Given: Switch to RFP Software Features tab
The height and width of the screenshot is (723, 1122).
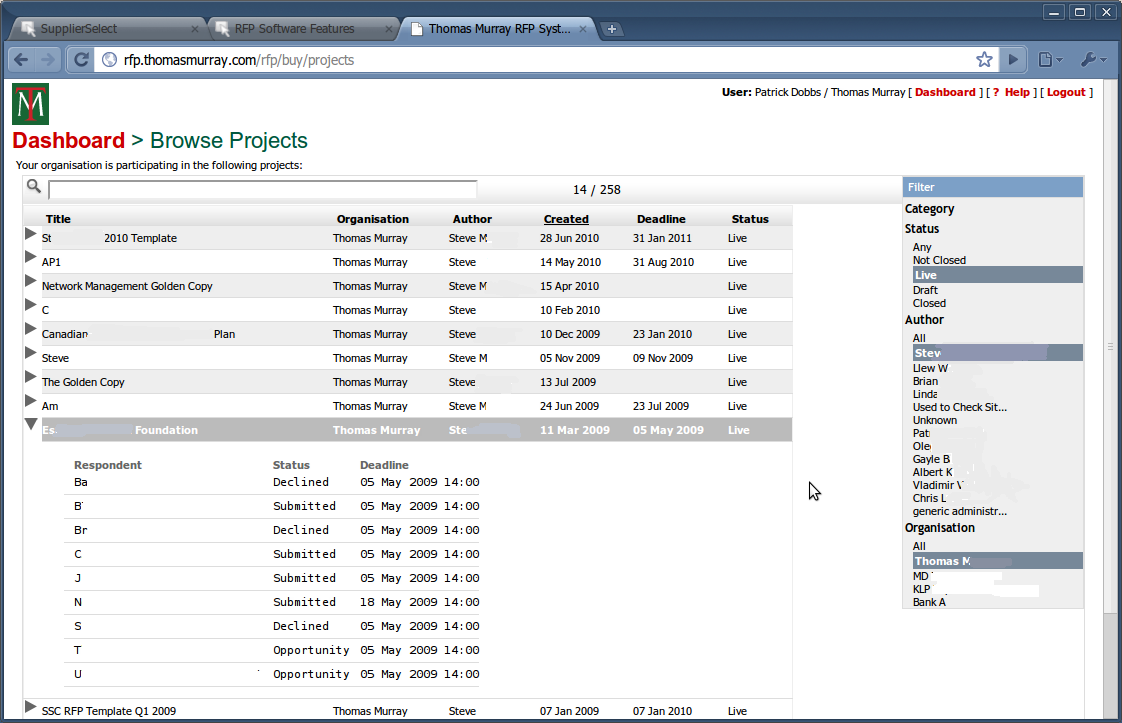Looking at the screenshot, I should [x=302, y=29].
